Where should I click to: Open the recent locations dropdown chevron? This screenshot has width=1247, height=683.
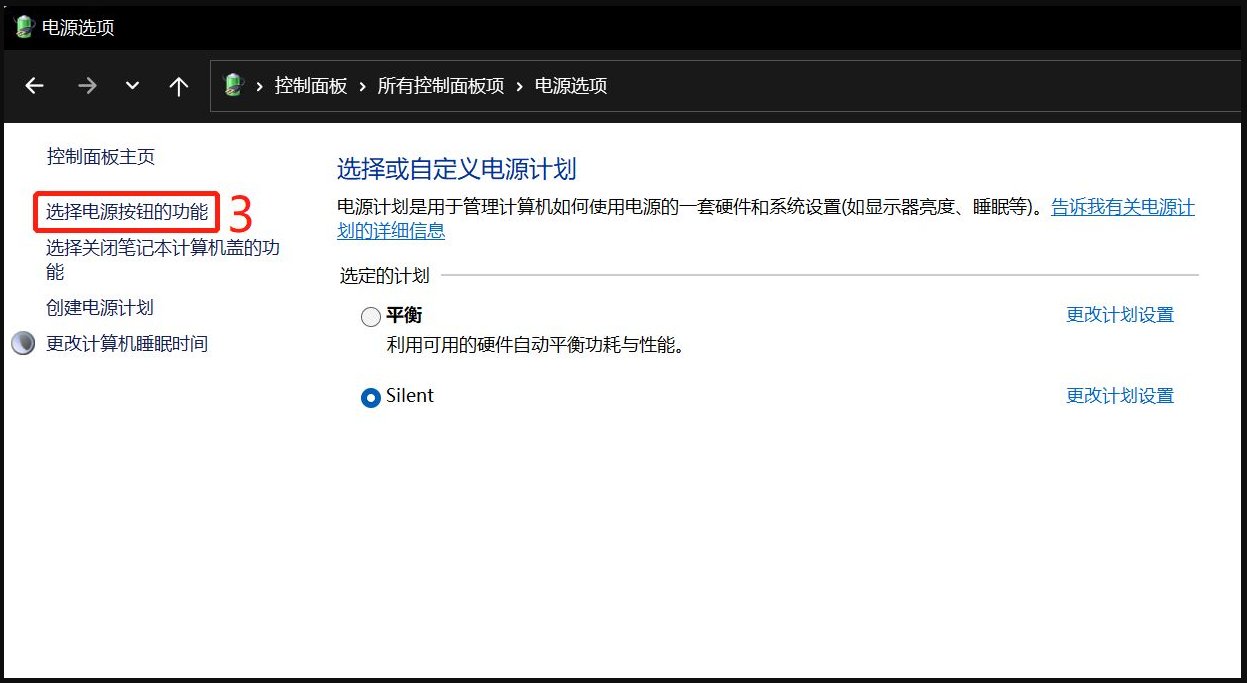[x=132, y=86]
